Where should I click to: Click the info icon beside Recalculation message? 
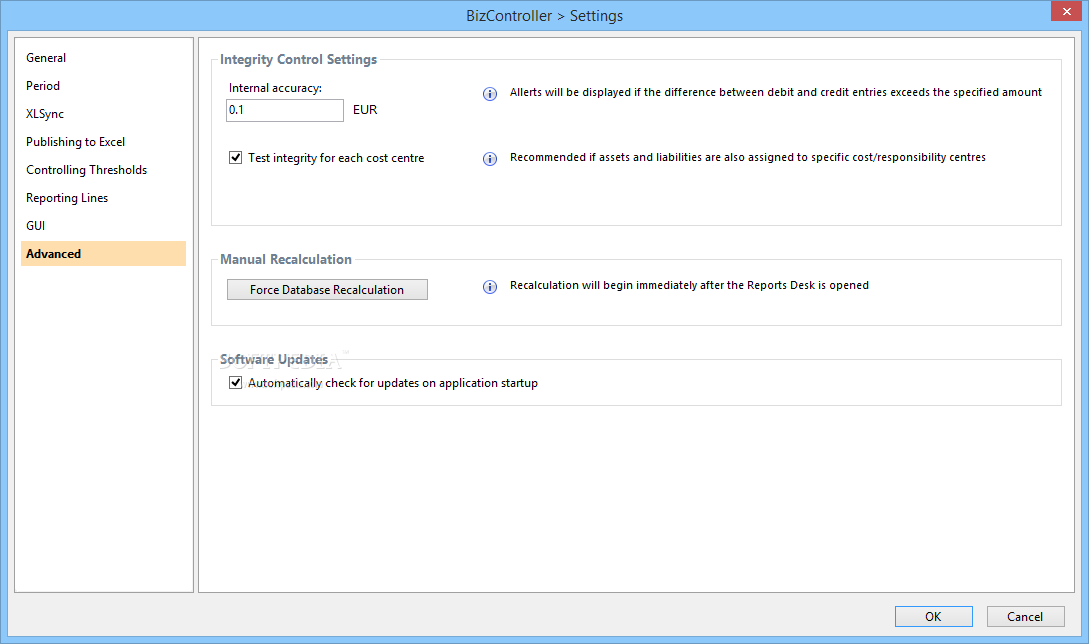tap(490, 287)
